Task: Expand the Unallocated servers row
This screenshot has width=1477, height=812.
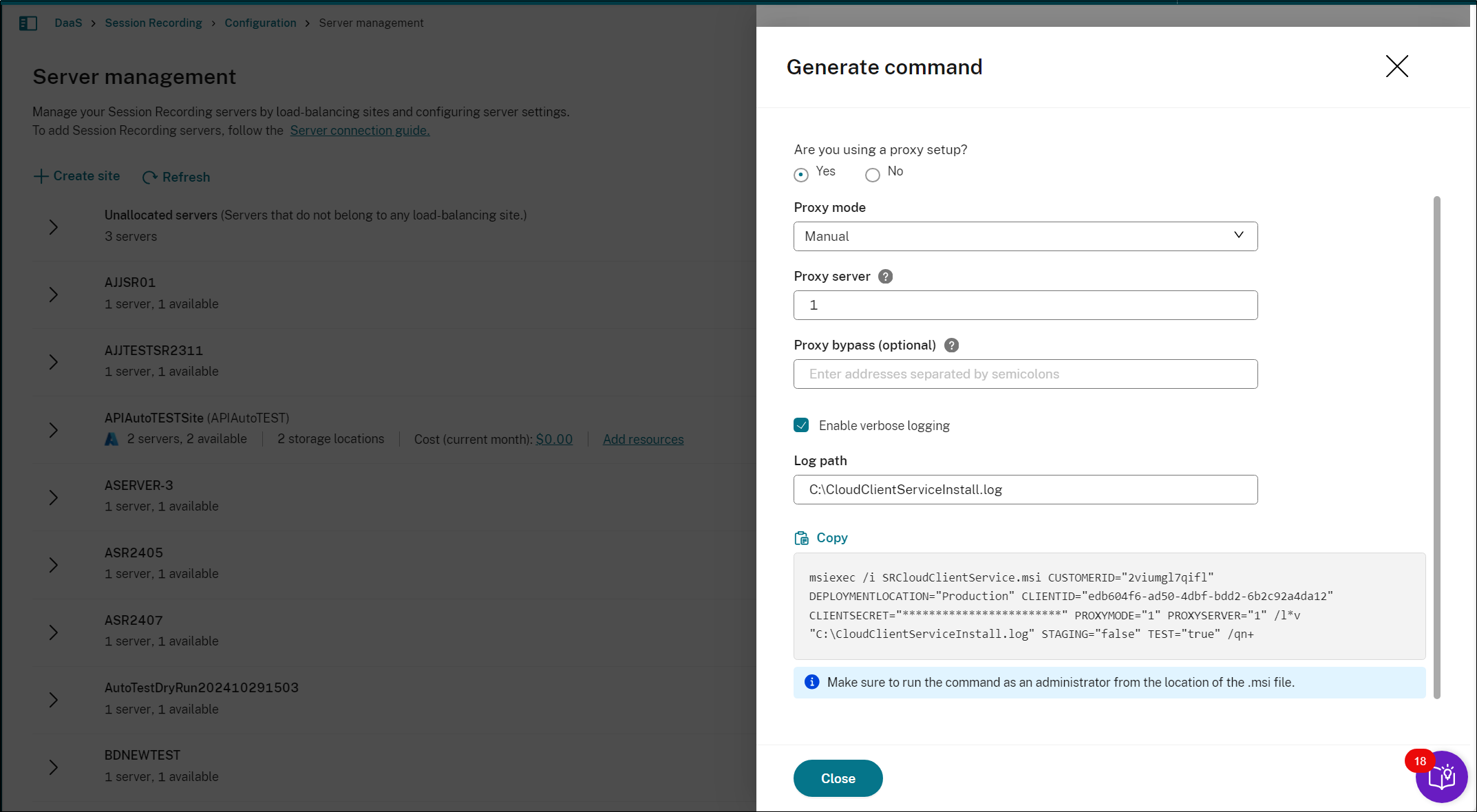Action: [x=54, y=227]
